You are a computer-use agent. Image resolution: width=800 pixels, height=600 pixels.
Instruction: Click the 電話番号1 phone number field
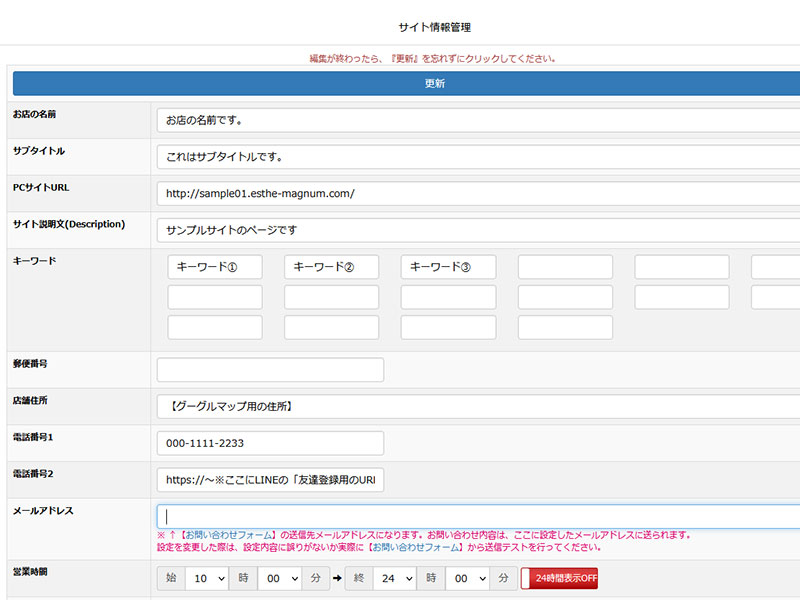(270, 442)
